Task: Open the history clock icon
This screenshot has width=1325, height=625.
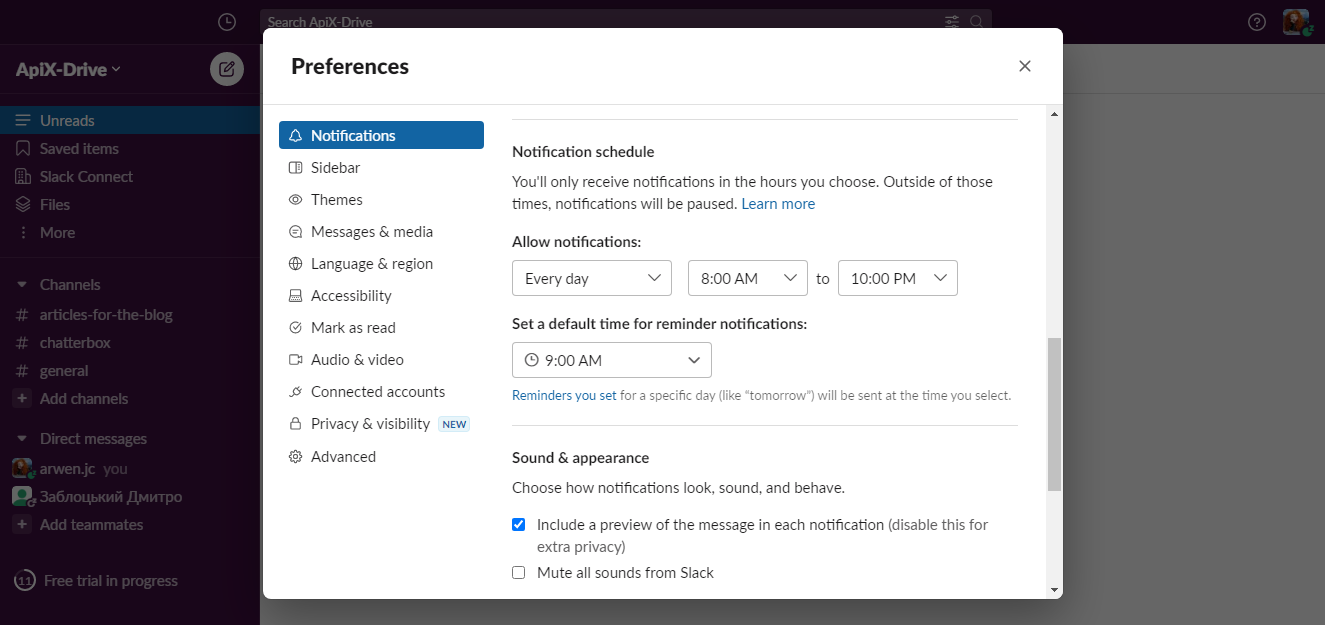Action: (x=227, y=22)
